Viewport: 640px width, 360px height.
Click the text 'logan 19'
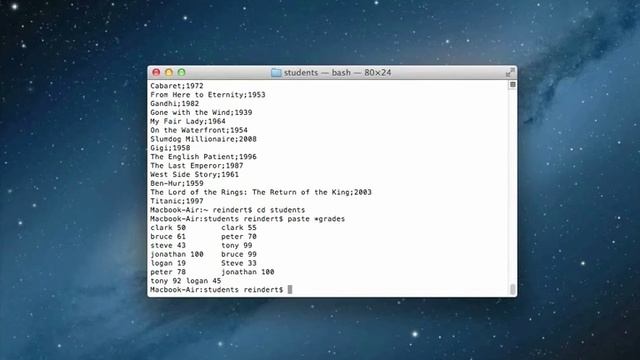[168, 263]
